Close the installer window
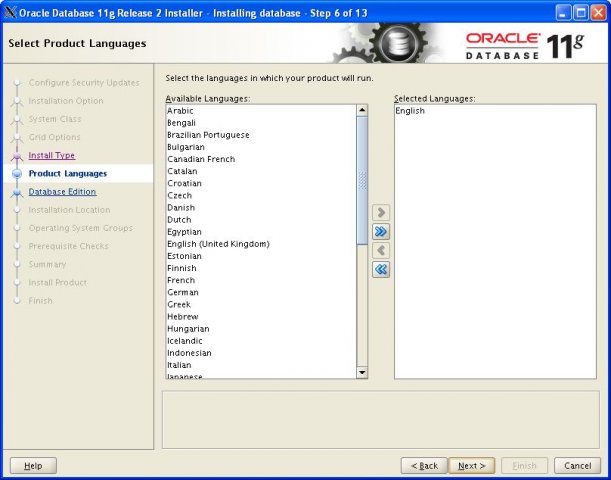The image size is (611, 480). (x=598, y=13)
